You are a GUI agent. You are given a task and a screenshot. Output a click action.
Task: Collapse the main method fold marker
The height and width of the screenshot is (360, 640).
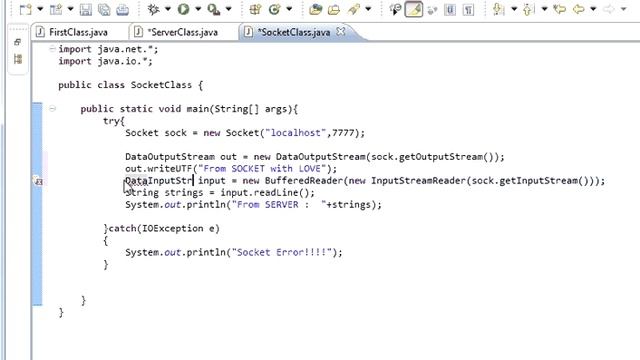click(52, 109)
